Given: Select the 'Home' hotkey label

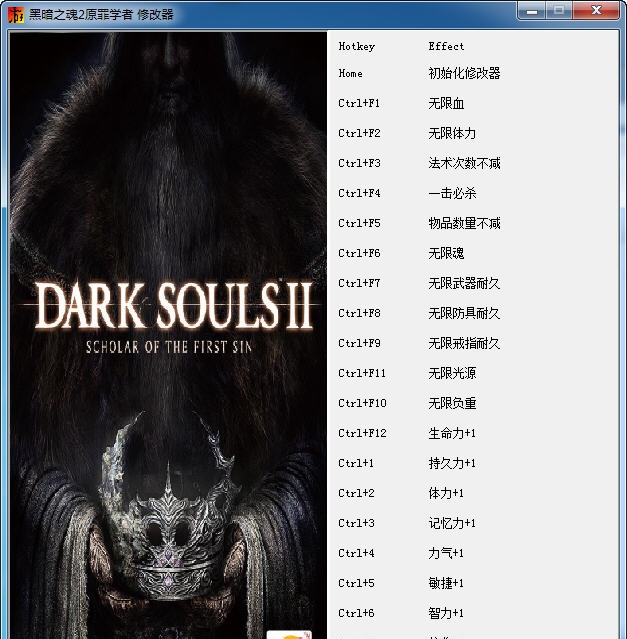Looking at the screenshot, I should [x=350, y=73].
